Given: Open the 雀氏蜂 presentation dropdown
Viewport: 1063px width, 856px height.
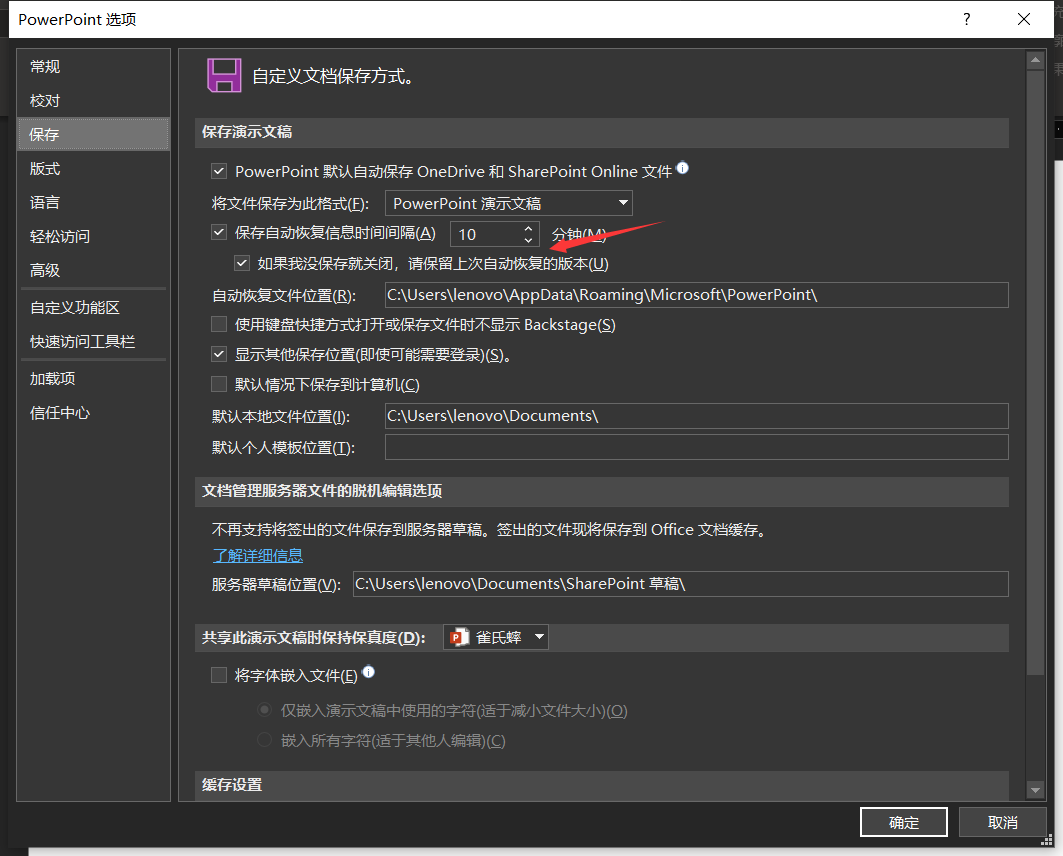Looking at the screenshot, I should tap(496, 637).
